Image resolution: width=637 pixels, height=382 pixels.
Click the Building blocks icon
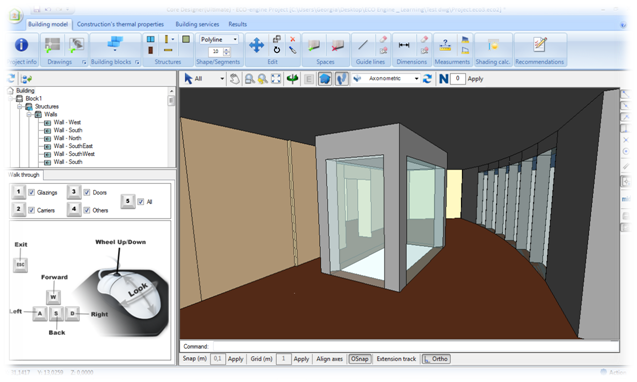pos(115,44)
